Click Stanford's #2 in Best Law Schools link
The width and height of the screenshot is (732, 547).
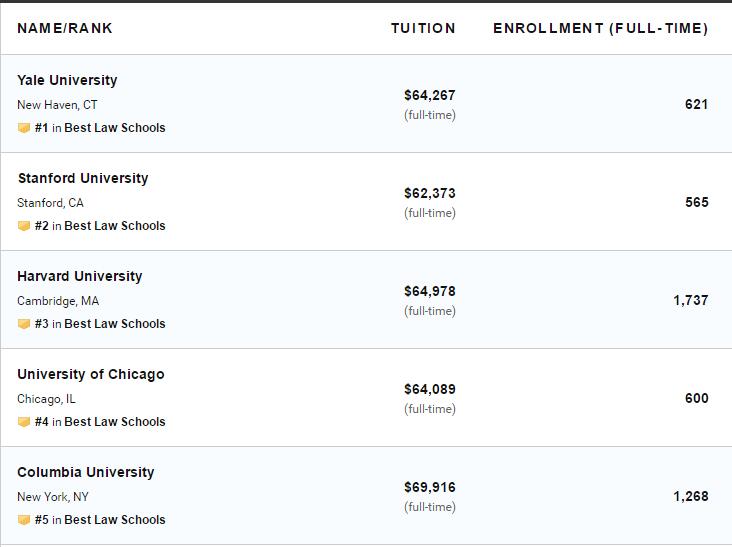tap(100, 226)
